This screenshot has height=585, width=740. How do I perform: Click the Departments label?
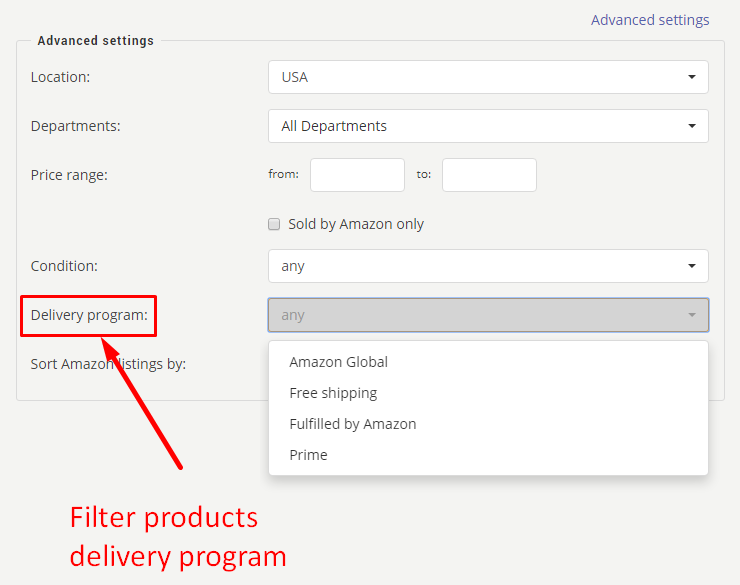click(x=76, y=126)
